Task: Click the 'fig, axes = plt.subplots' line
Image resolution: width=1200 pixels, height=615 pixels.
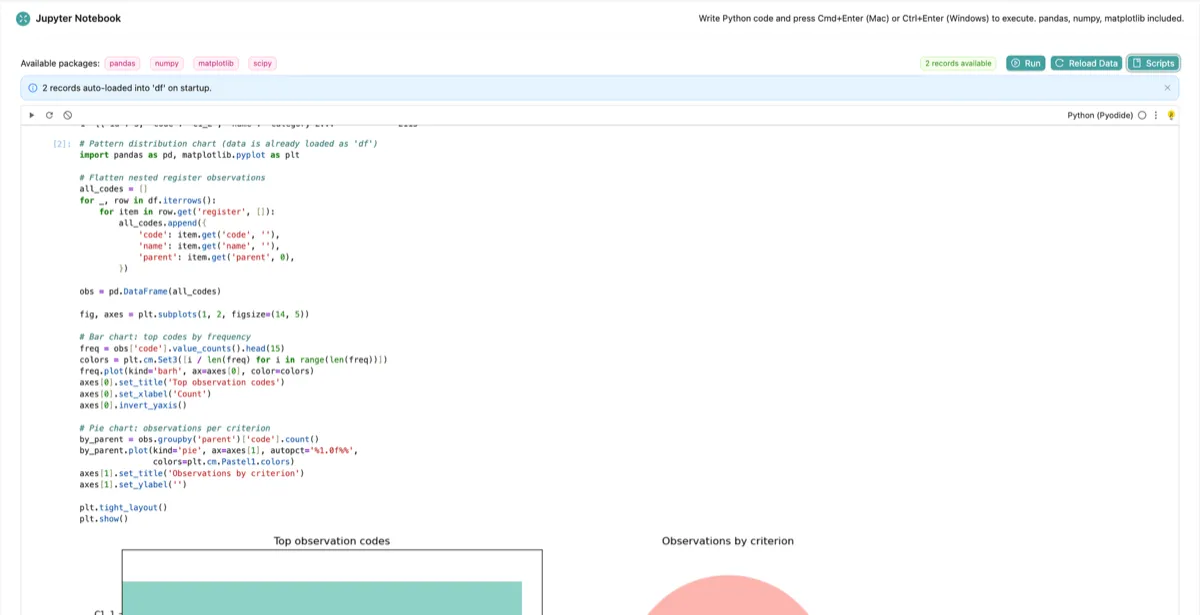Action: point(194,314)
